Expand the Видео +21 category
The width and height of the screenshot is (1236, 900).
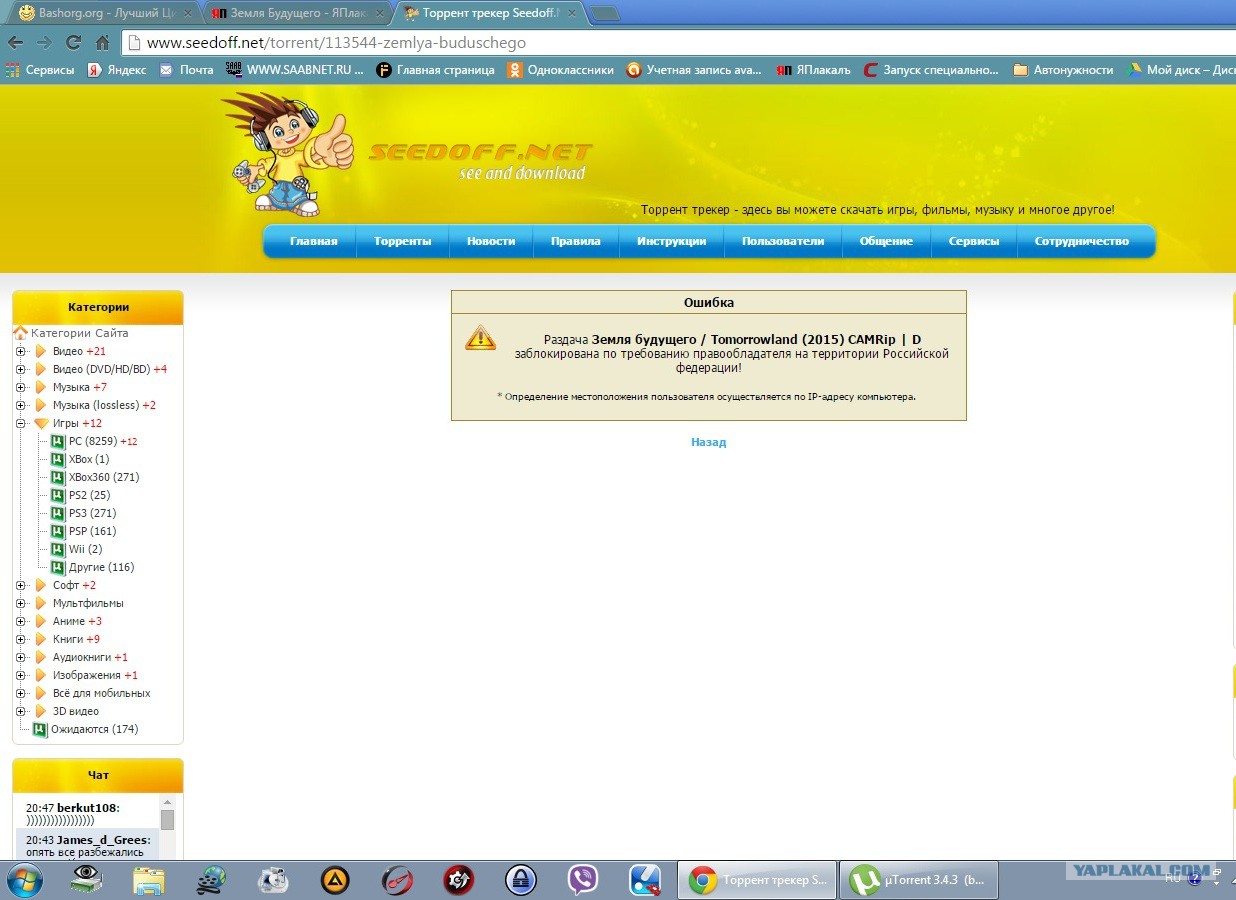pyautogui.click(x=20, y=351)
